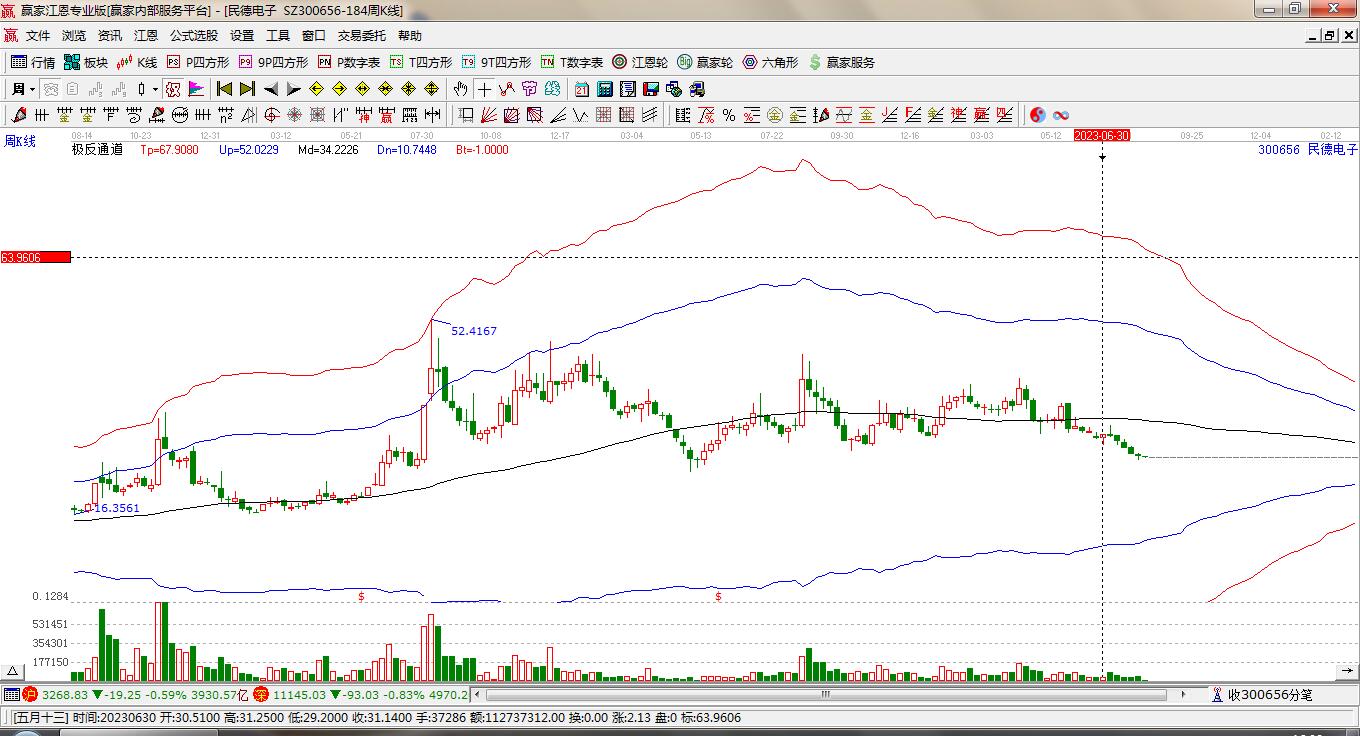Open the 浏览 menu
Viewport: 1360px width, 736px height.
(74, 36)
